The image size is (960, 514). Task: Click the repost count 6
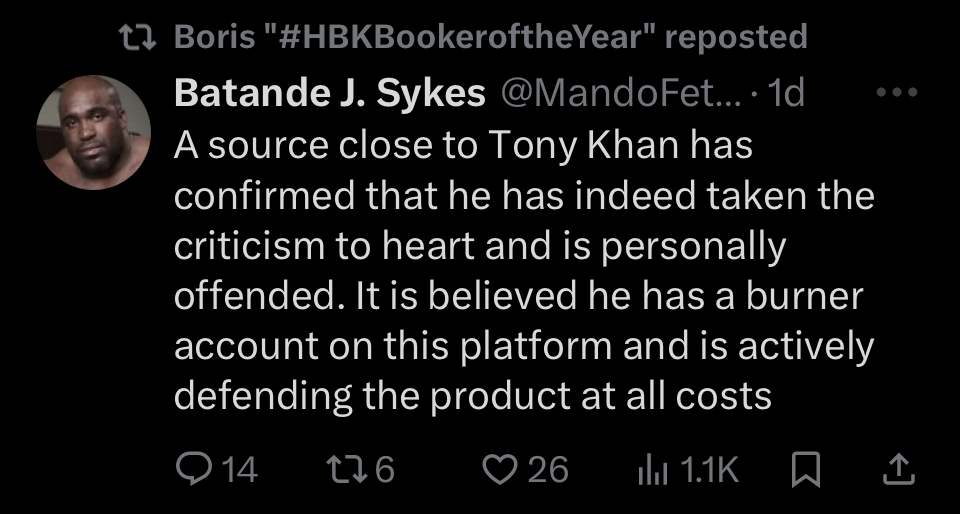click(x=384, y=469)
